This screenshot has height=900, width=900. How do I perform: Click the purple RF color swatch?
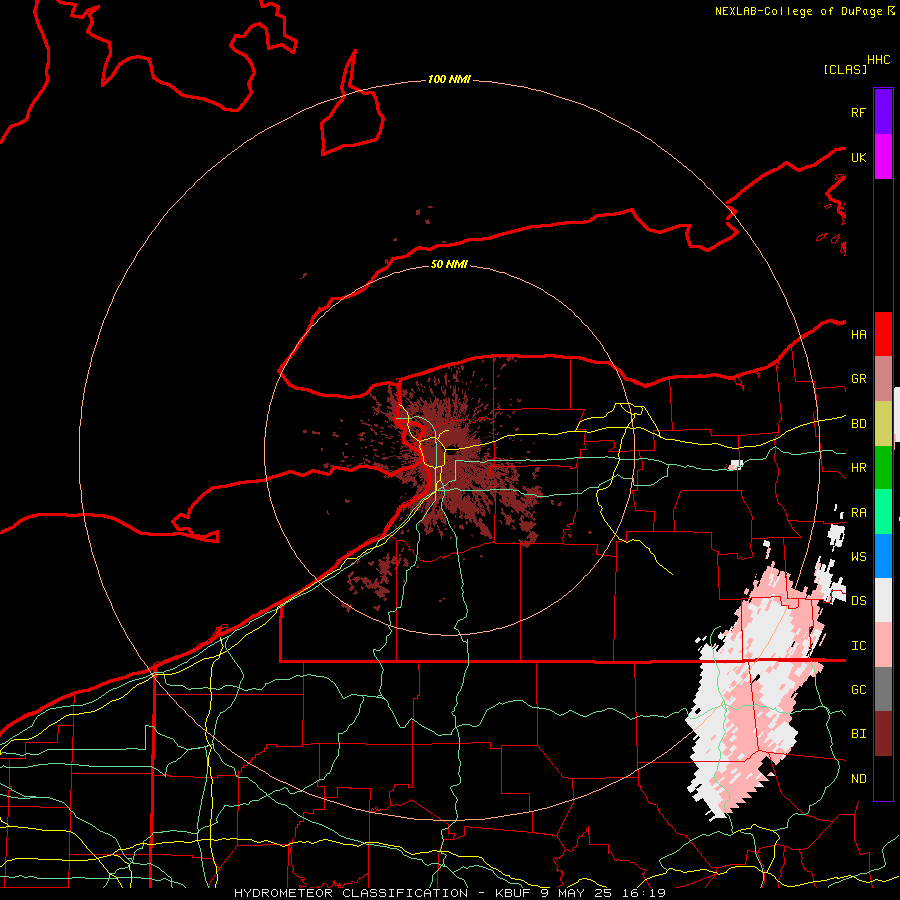pyautogui.click(x=883, y=112)
